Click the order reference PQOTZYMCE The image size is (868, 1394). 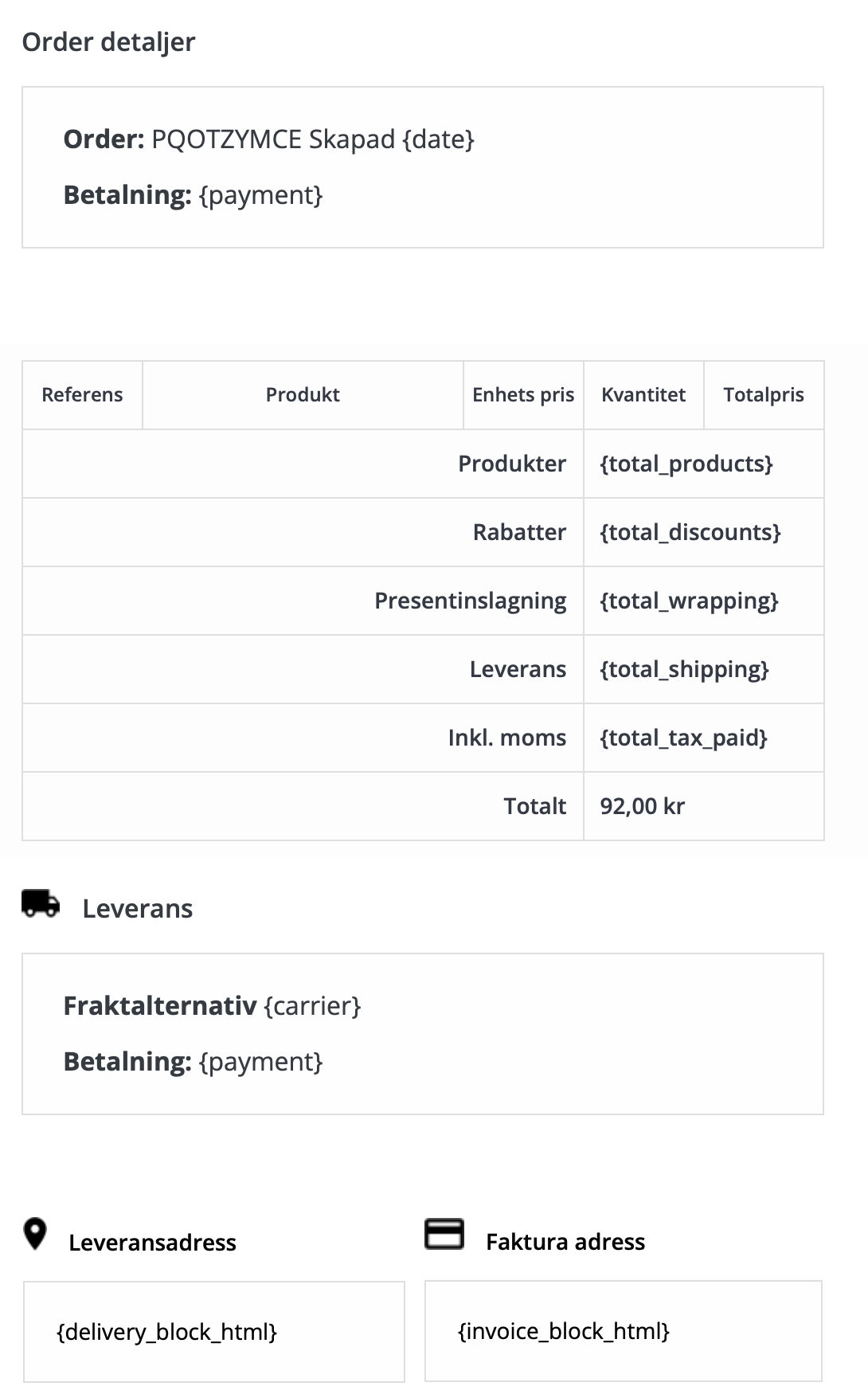tap(226, 139)
